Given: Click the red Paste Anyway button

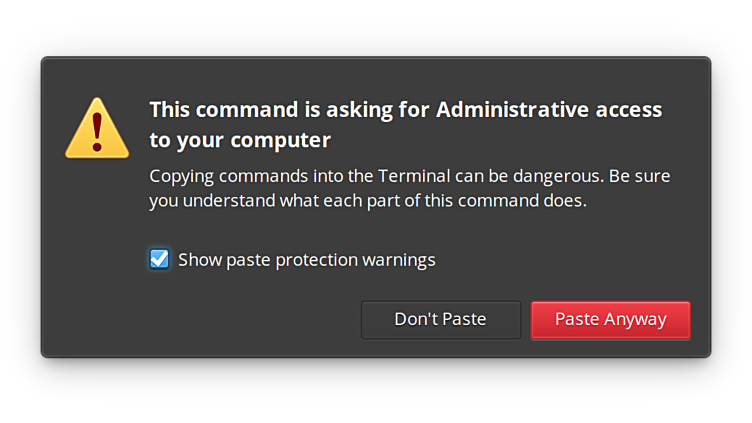Looking at the screenshot, I should 610,320.
